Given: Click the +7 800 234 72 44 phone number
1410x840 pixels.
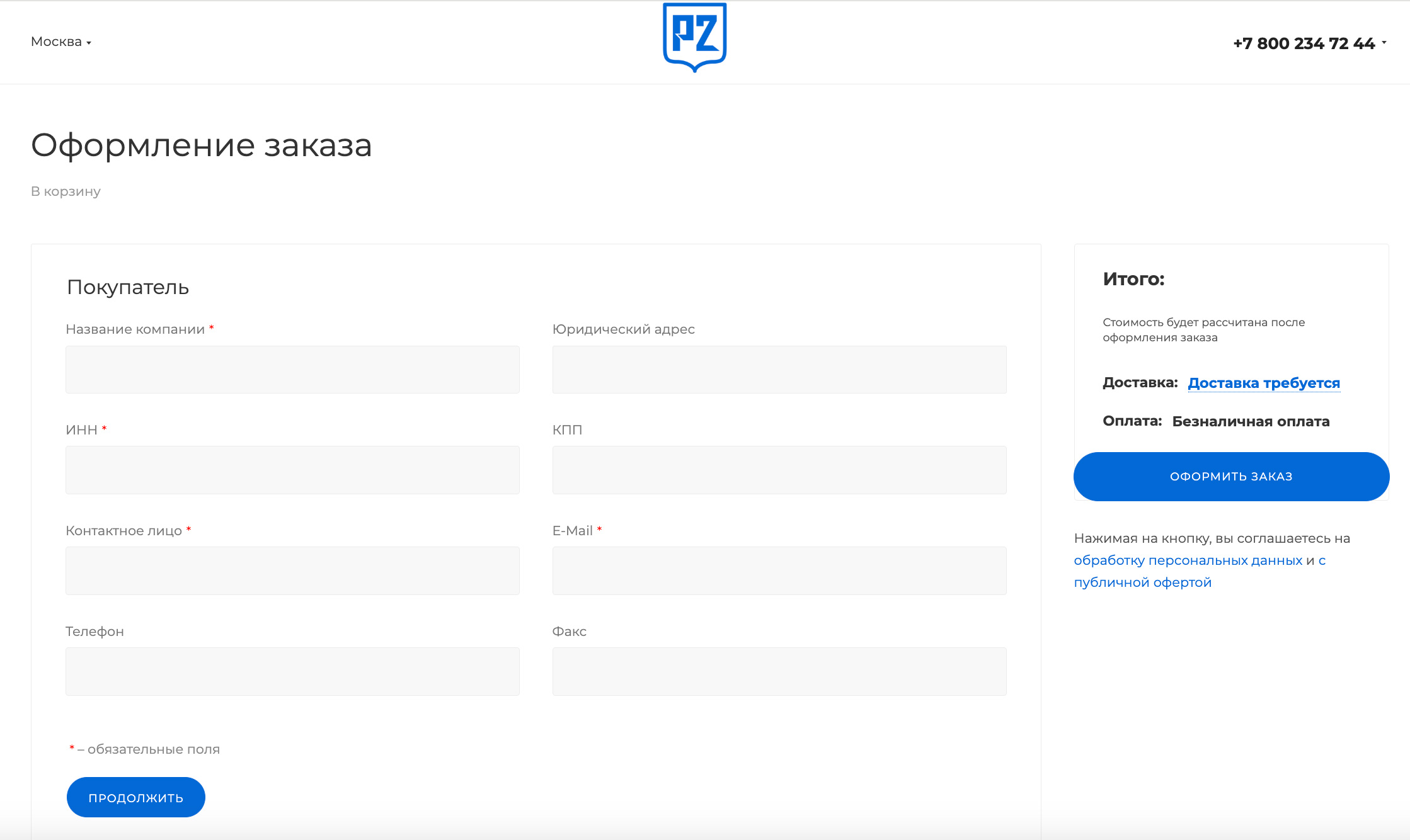Looking at the screenshot, I should pyautogui.click(x=1304, y=43).
